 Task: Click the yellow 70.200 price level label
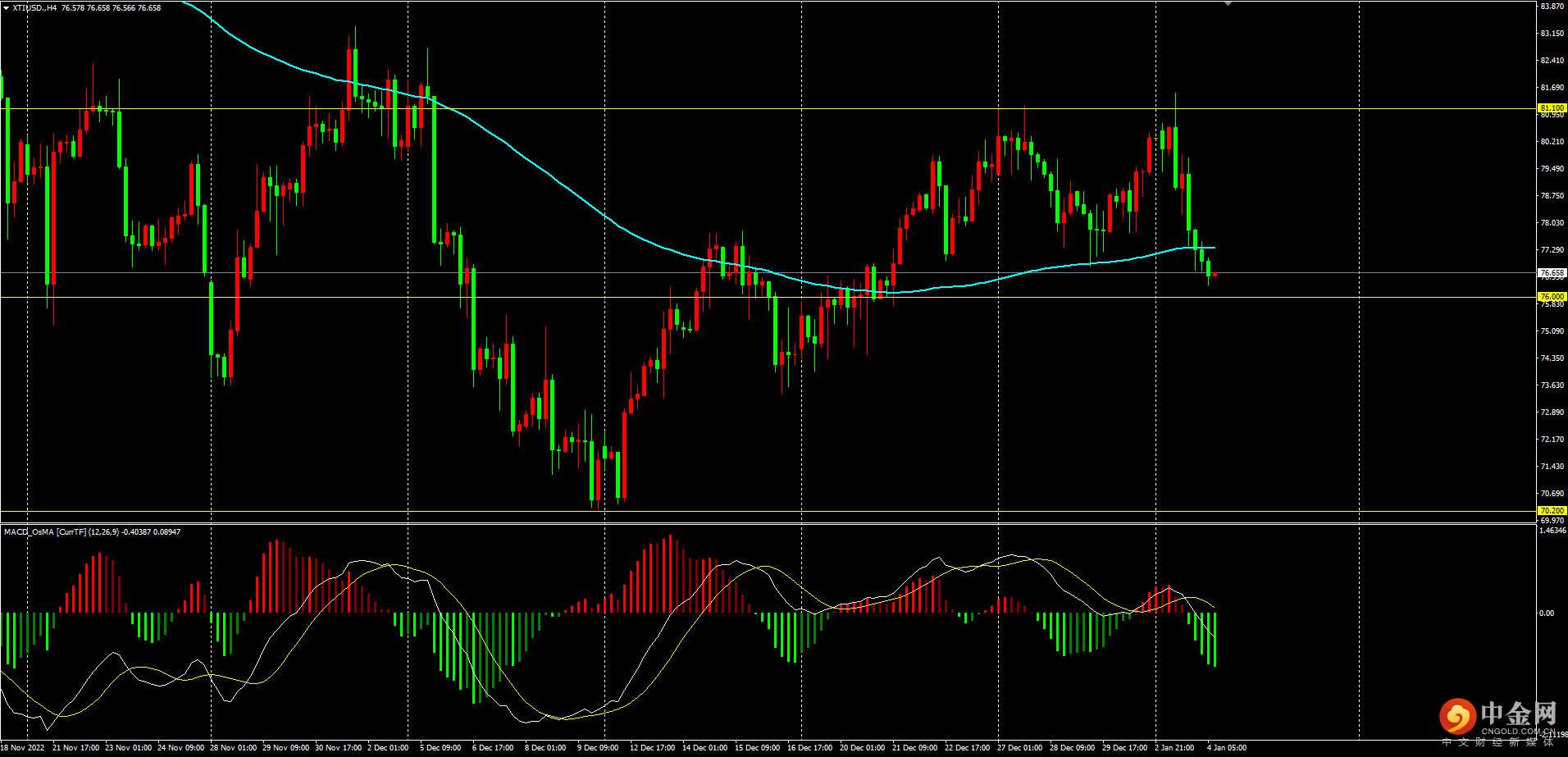1552,511
